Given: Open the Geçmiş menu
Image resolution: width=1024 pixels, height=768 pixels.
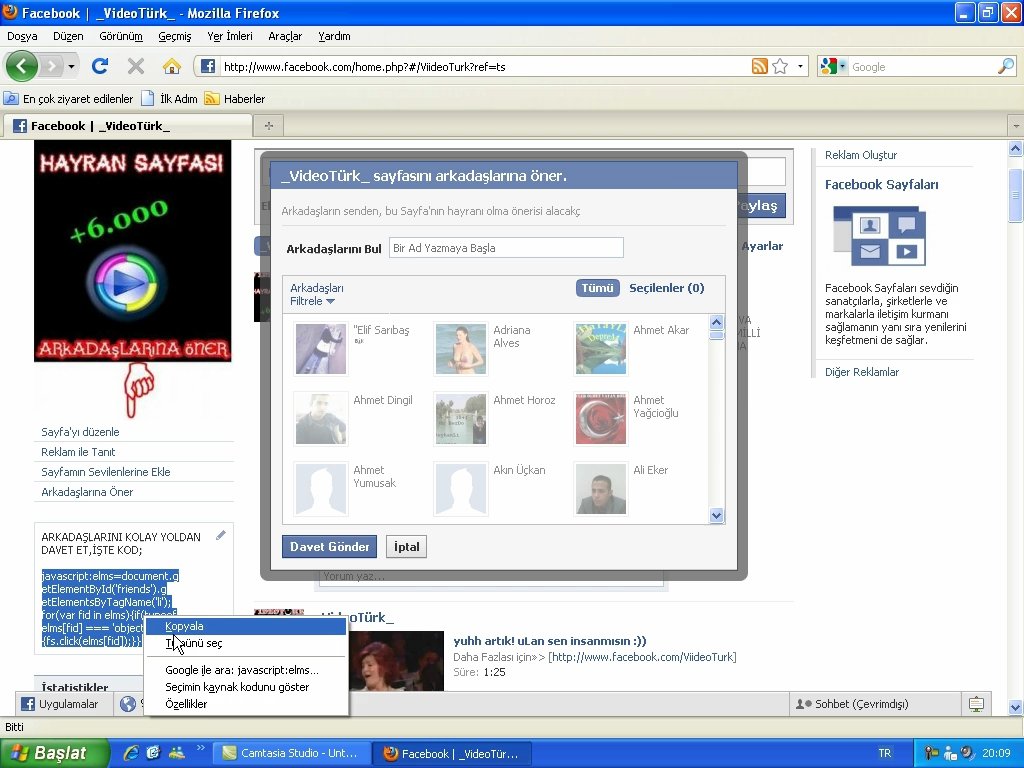Looking at the screenshot, I should pos(174,36).
